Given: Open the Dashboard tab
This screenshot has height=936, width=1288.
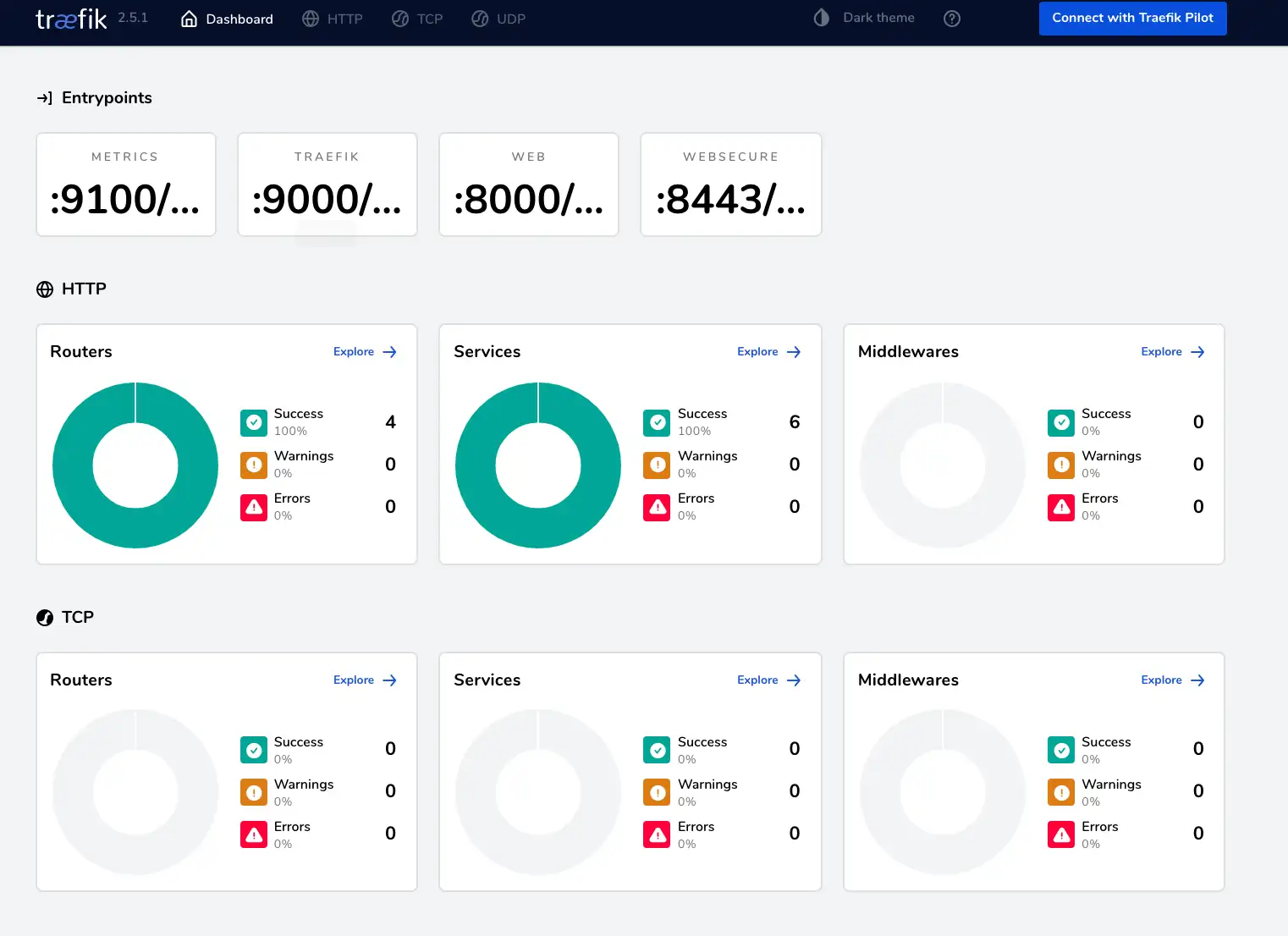Looking at the screenshot, I should pos(227,19).
